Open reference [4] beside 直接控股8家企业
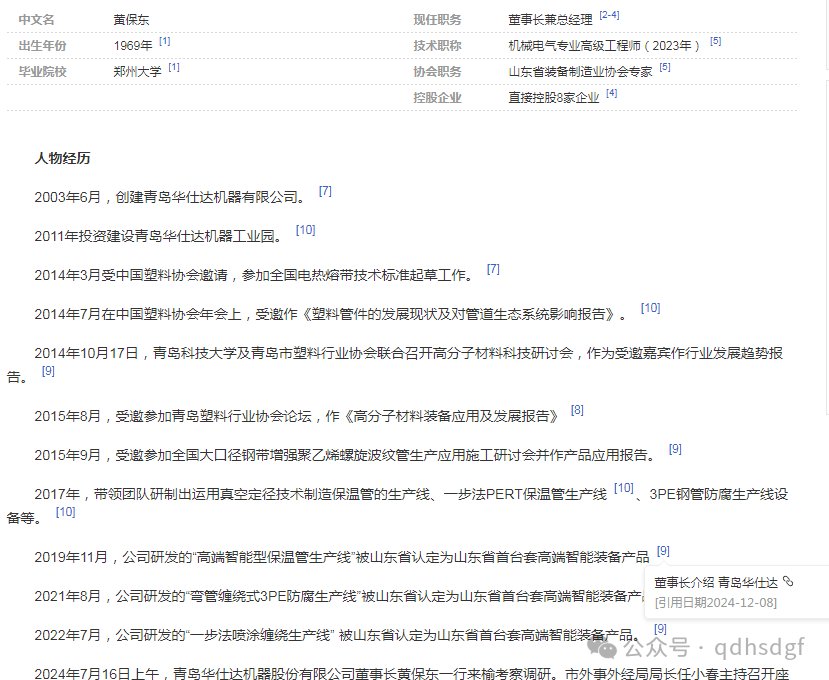The height and width of the screenshot is (680, 829). (x=612, y=93)
